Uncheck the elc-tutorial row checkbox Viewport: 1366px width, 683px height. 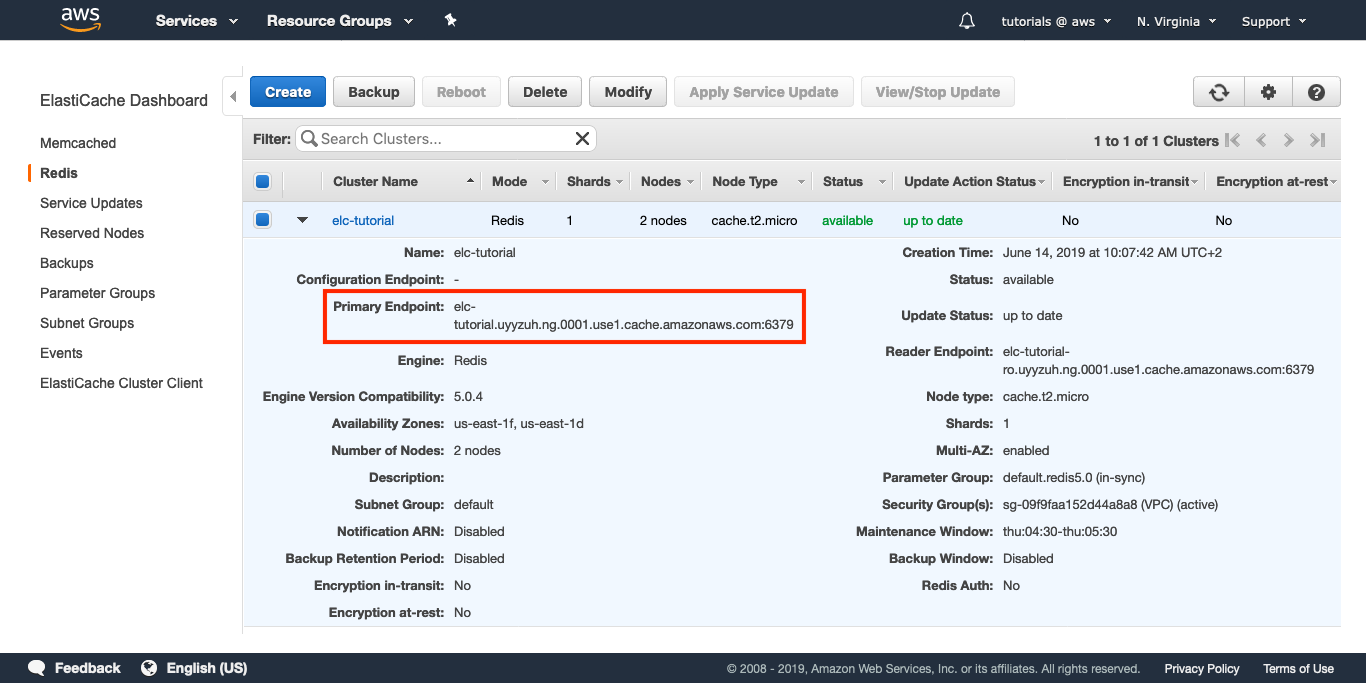click(x=263, y=220)
